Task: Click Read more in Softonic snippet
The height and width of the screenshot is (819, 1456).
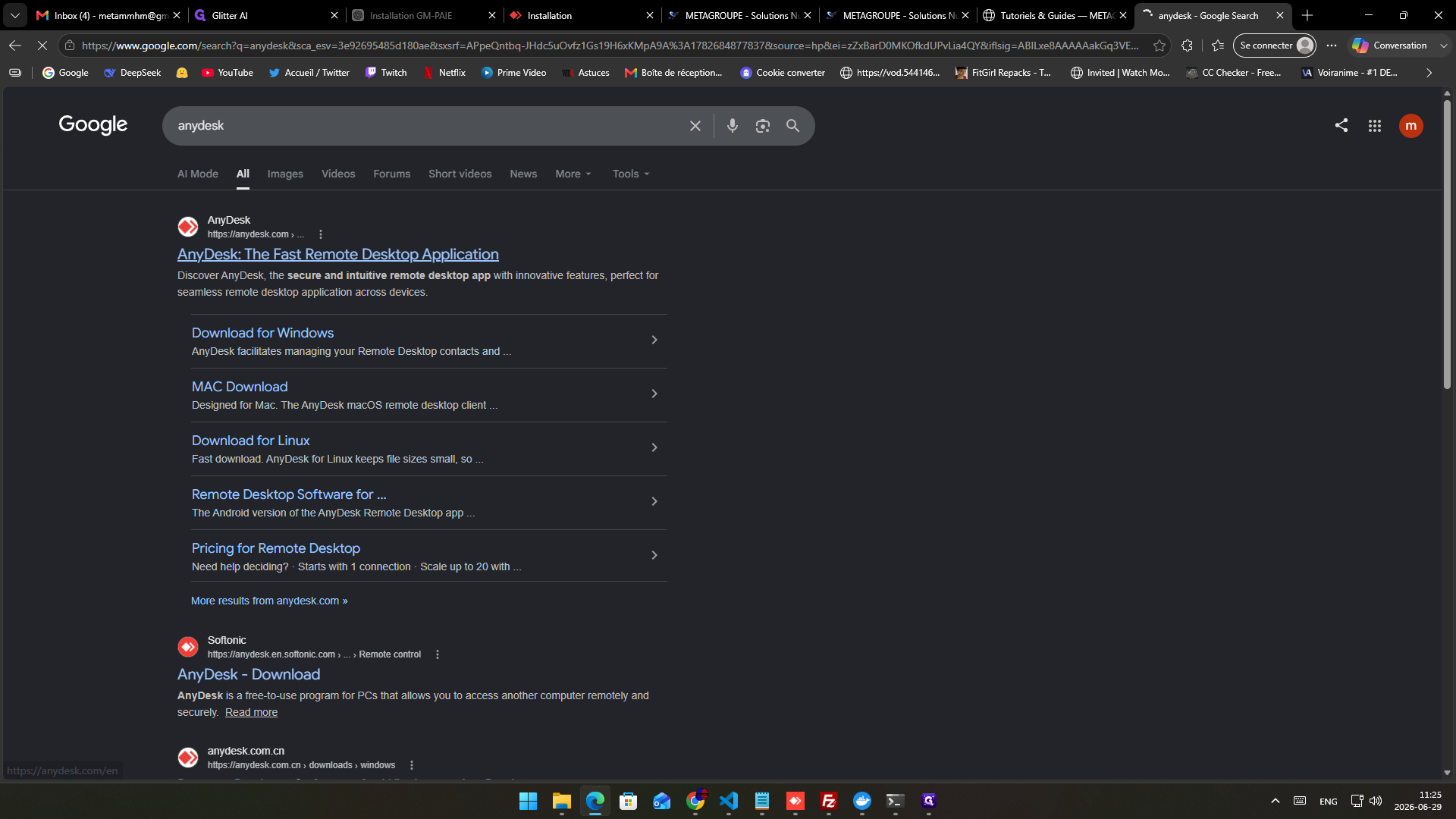Action: 251,712
